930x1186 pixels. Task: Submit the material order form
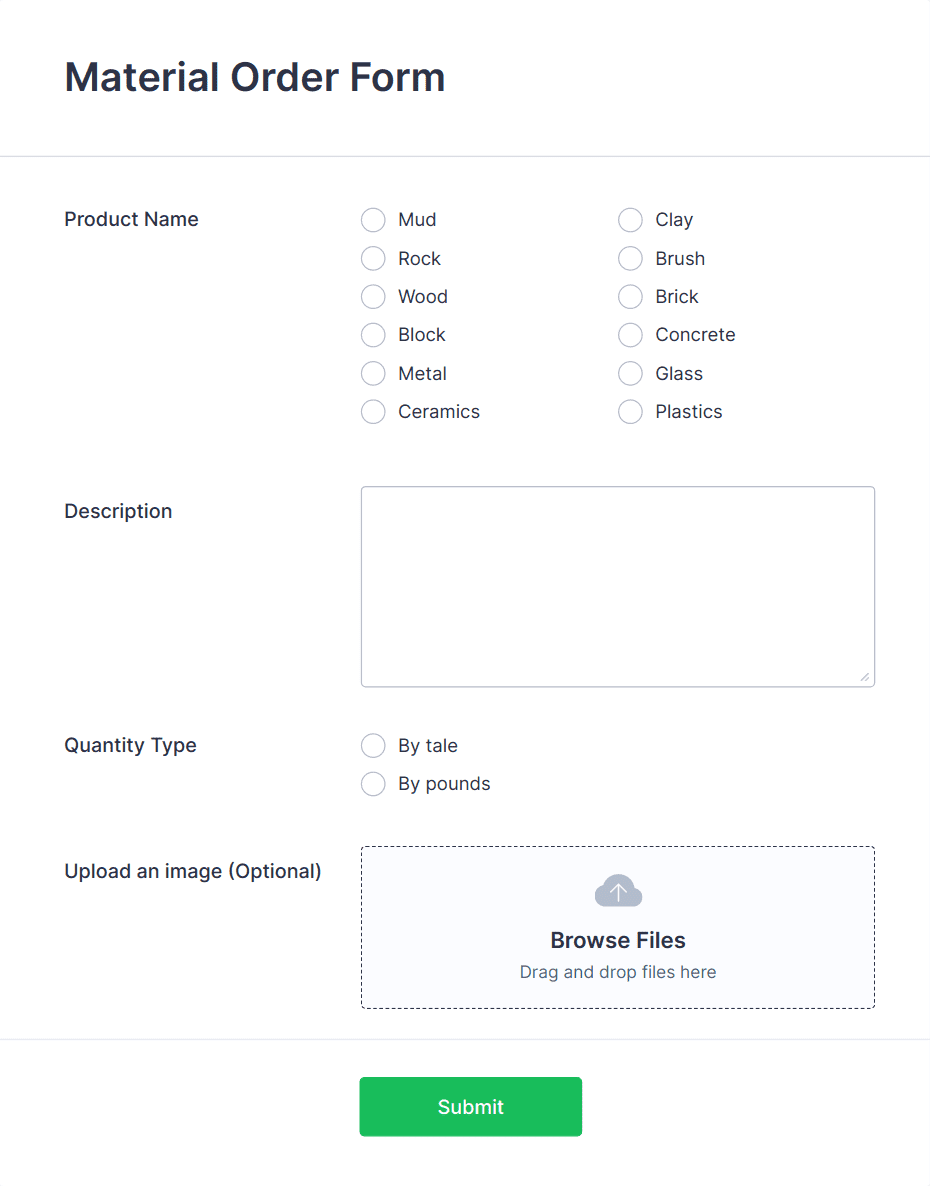point(470,1106)
